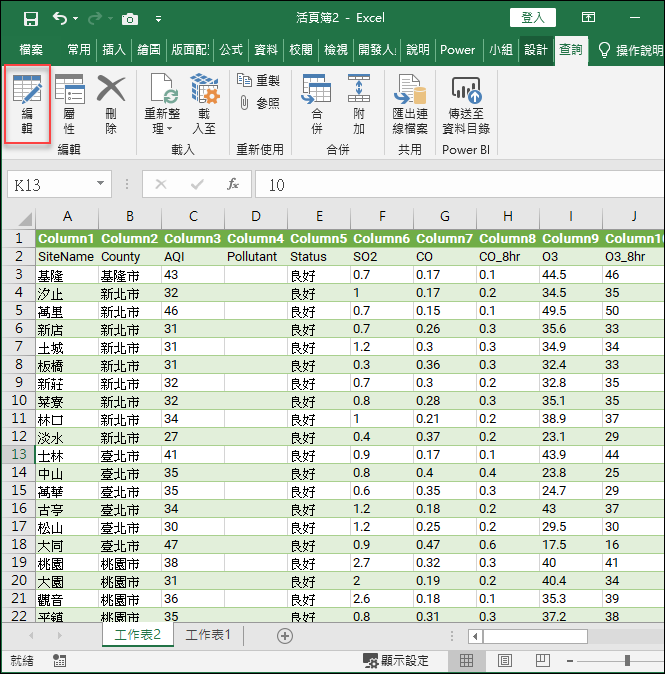This screenshot has height=674, width=665.
Task: Select row 13 header
Action: coord(18,454)
